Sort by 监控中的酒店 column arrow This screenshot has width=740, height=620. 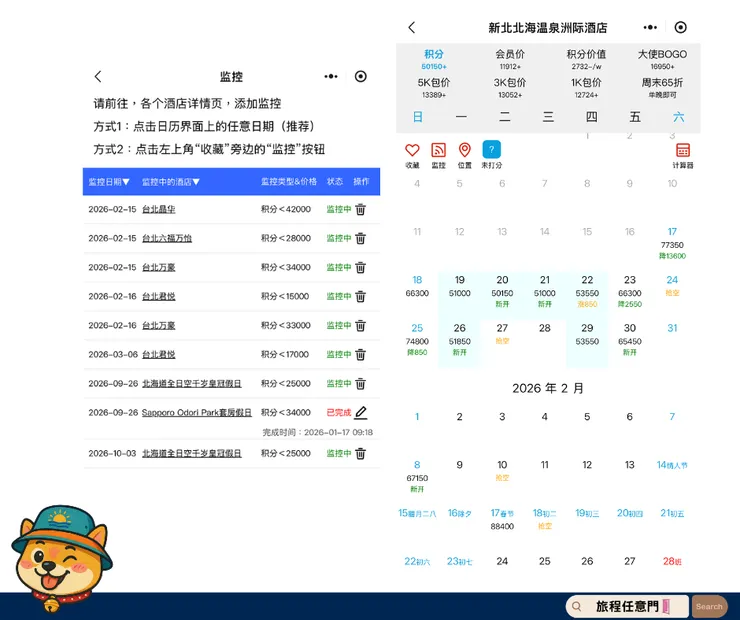pos(196,182)
